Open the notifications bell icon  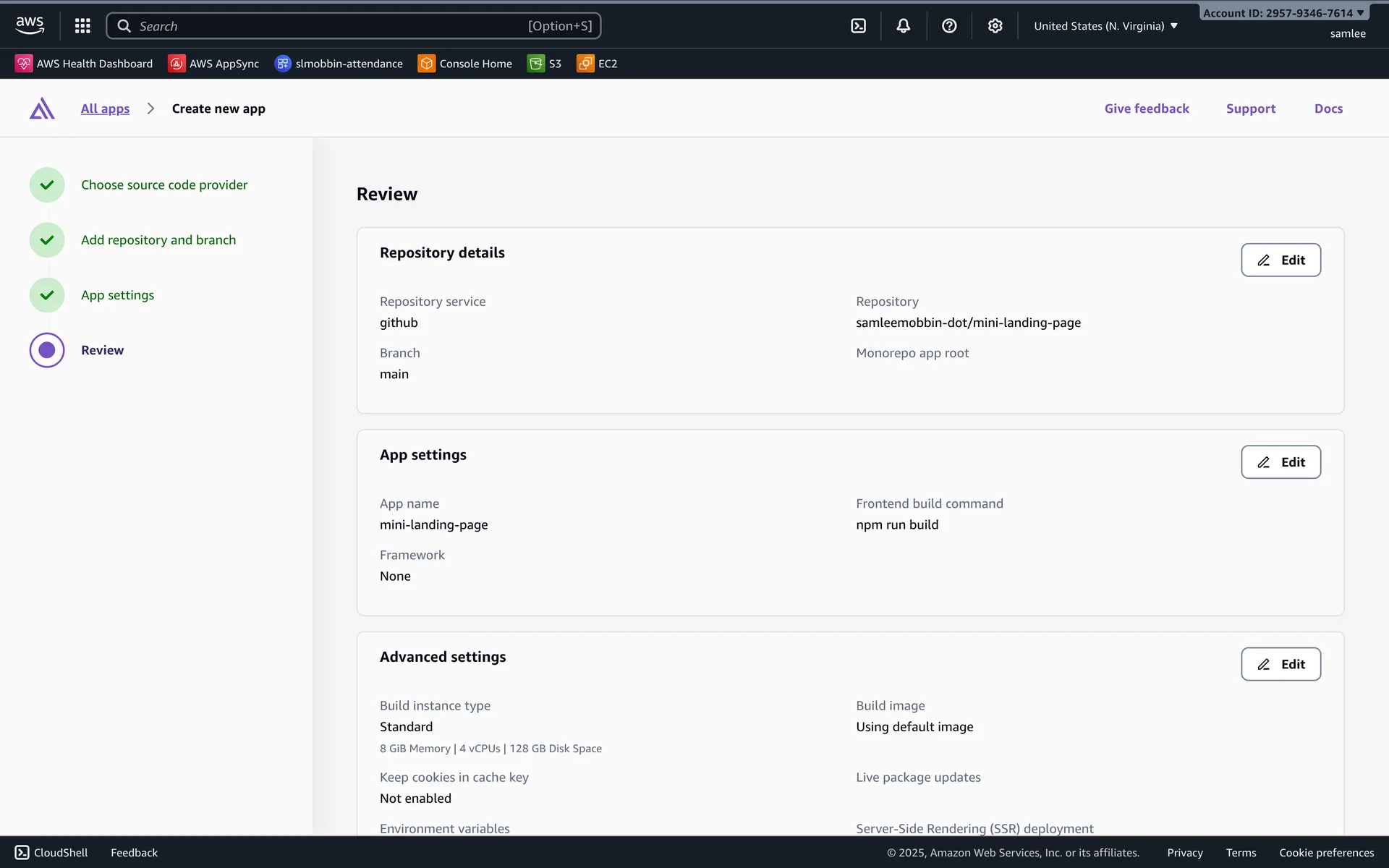click(904, 26)
